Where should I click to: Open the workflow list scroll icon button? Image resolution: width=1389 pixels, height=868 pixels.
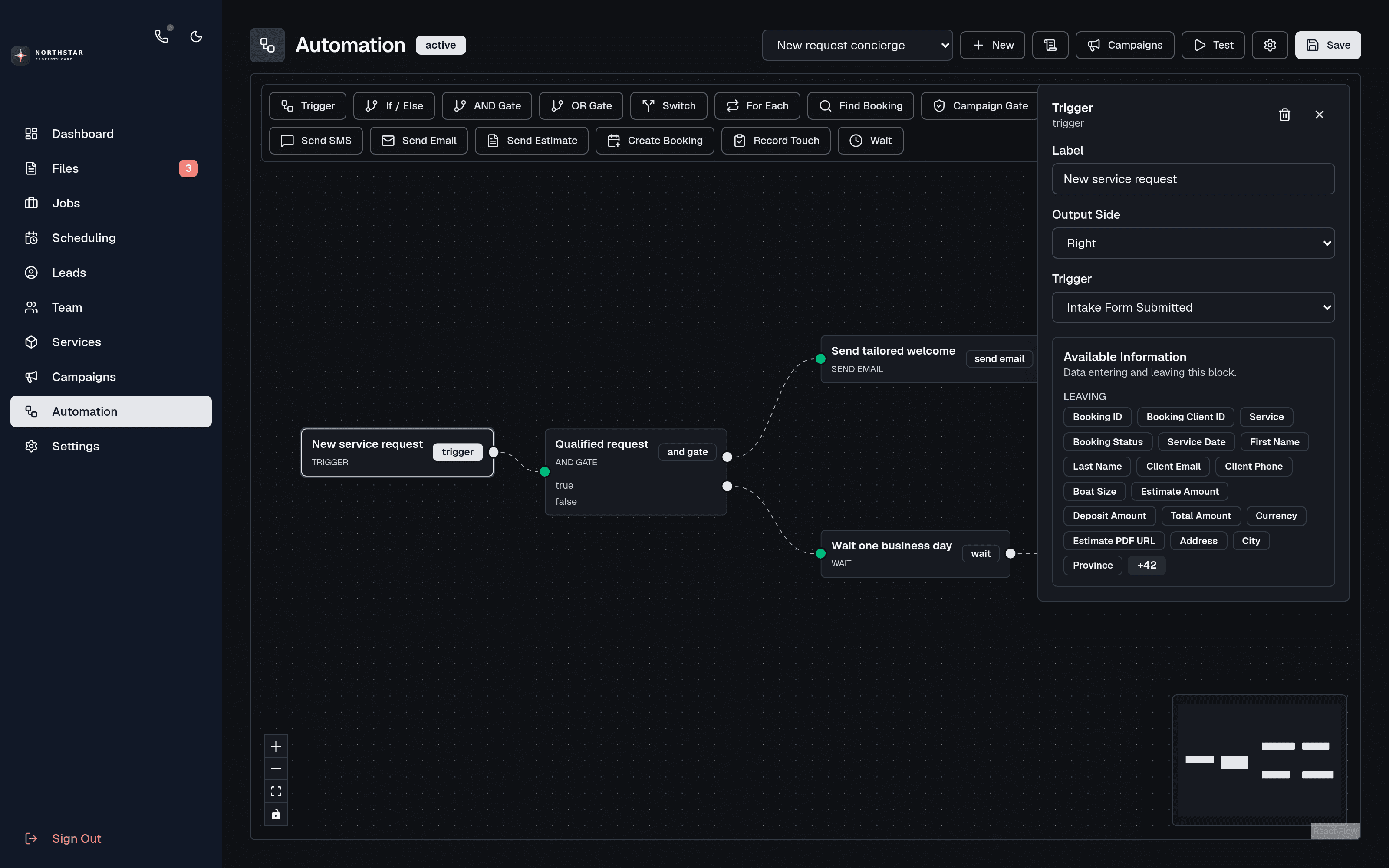(1050, 45)
